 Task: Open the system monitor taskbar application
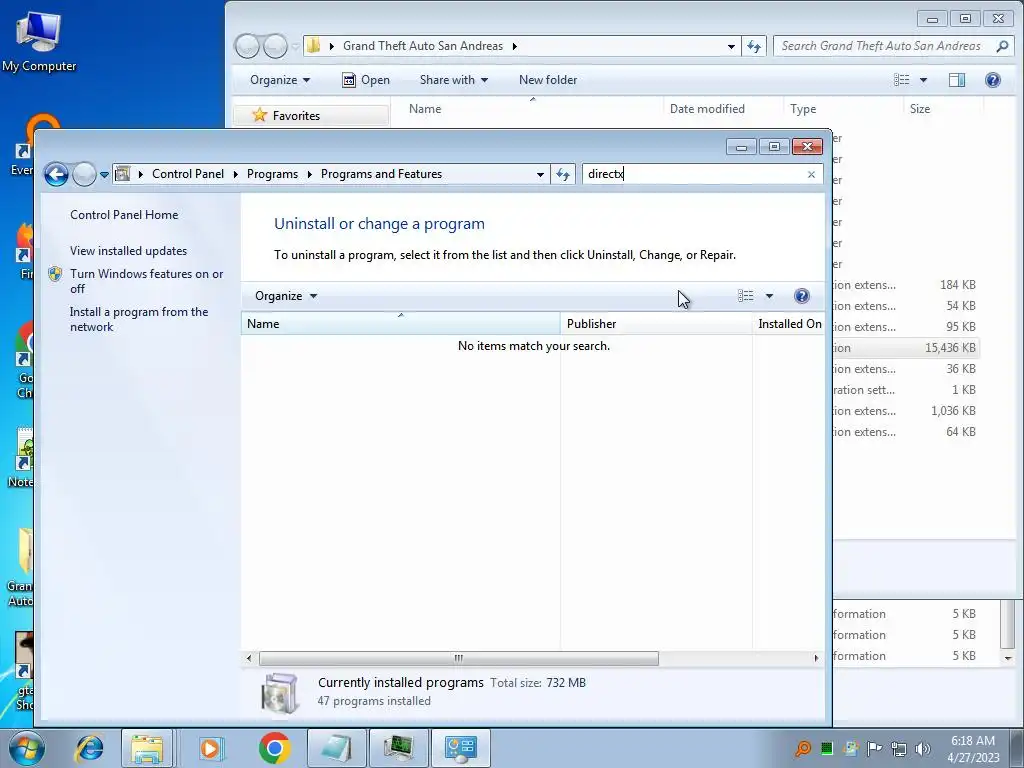click(x=399, y=748)
